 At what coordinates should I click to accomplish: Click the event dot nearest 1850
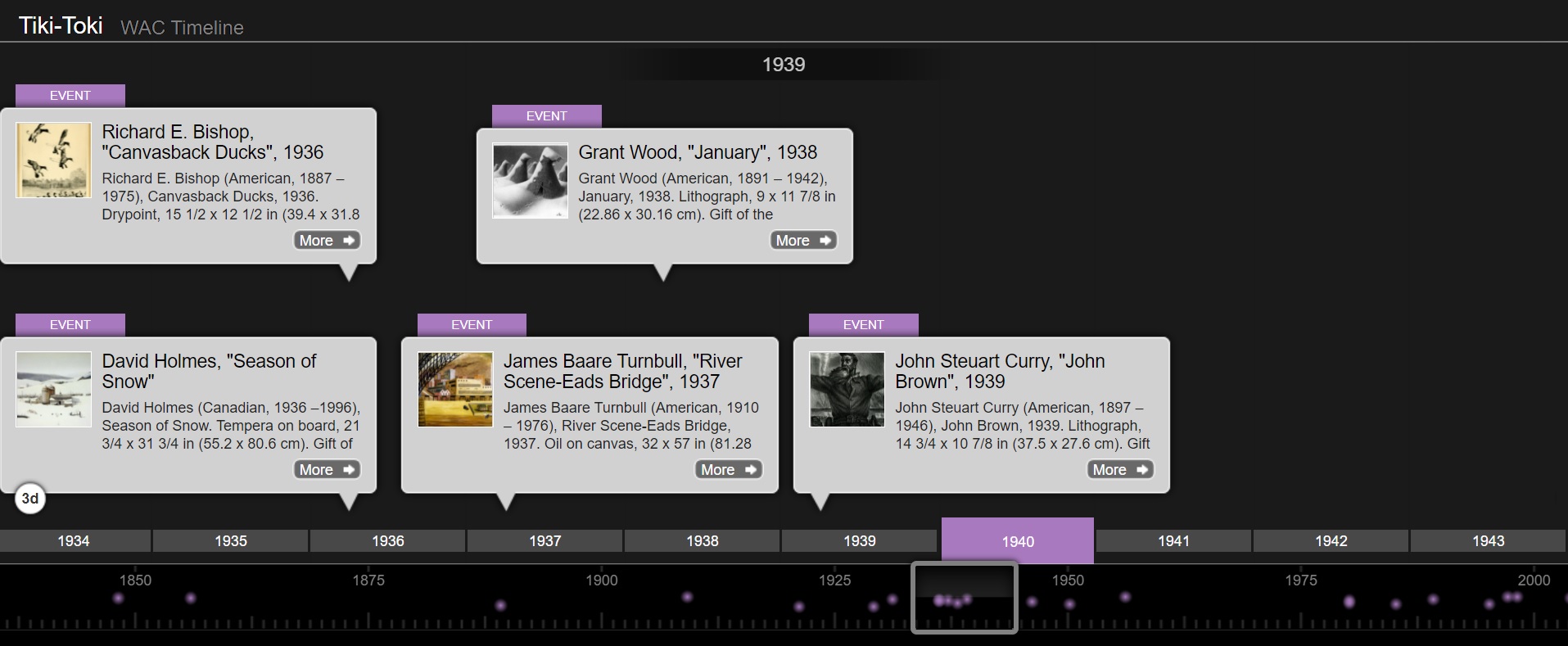click(x=119, y=599)
